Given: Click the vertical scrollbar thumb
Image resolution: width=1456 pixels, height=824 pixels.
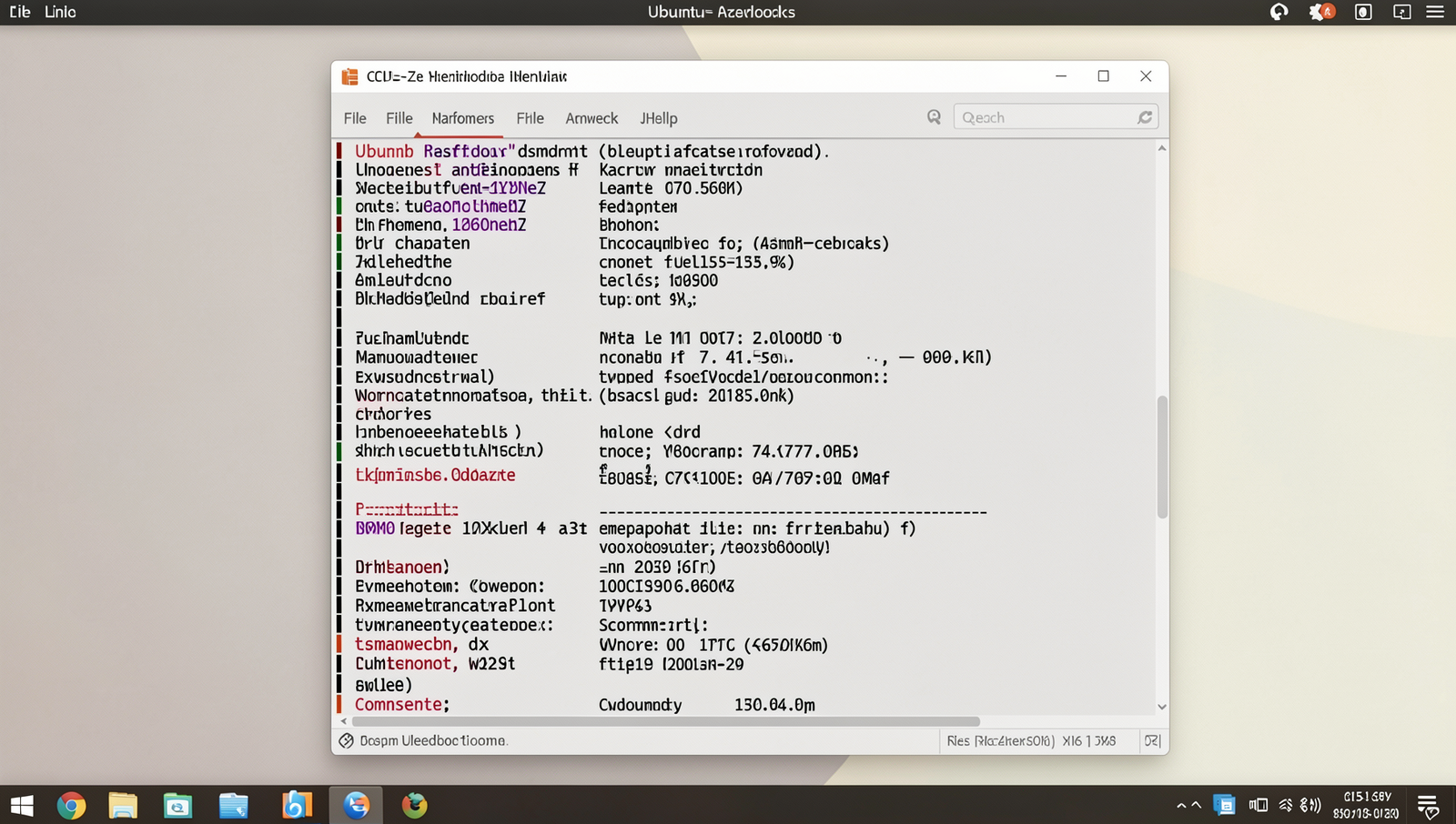Looking at the screenshot, I should click(1162, 457).
